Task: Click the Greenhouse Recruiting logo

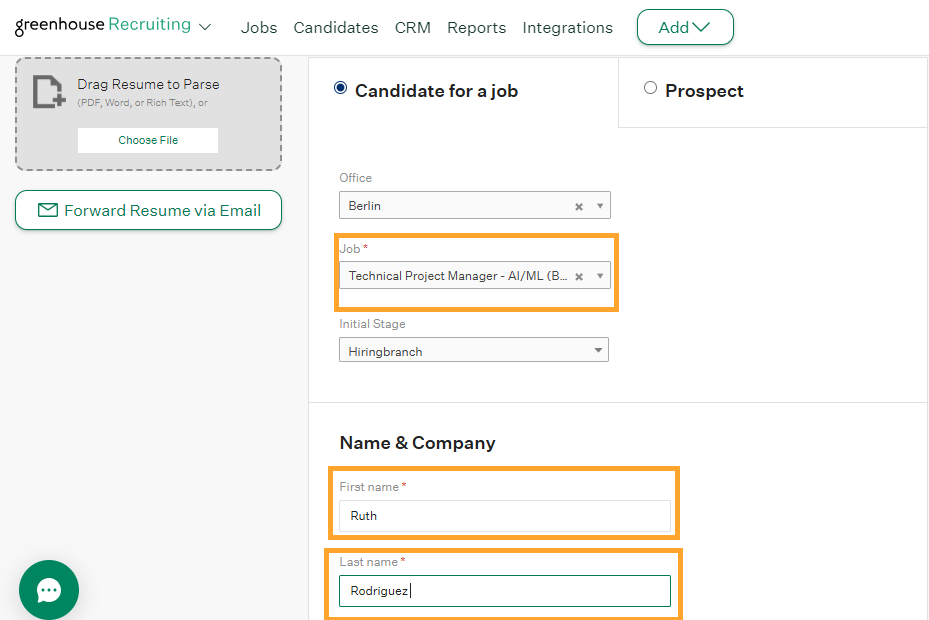Action: pos(103,26)
